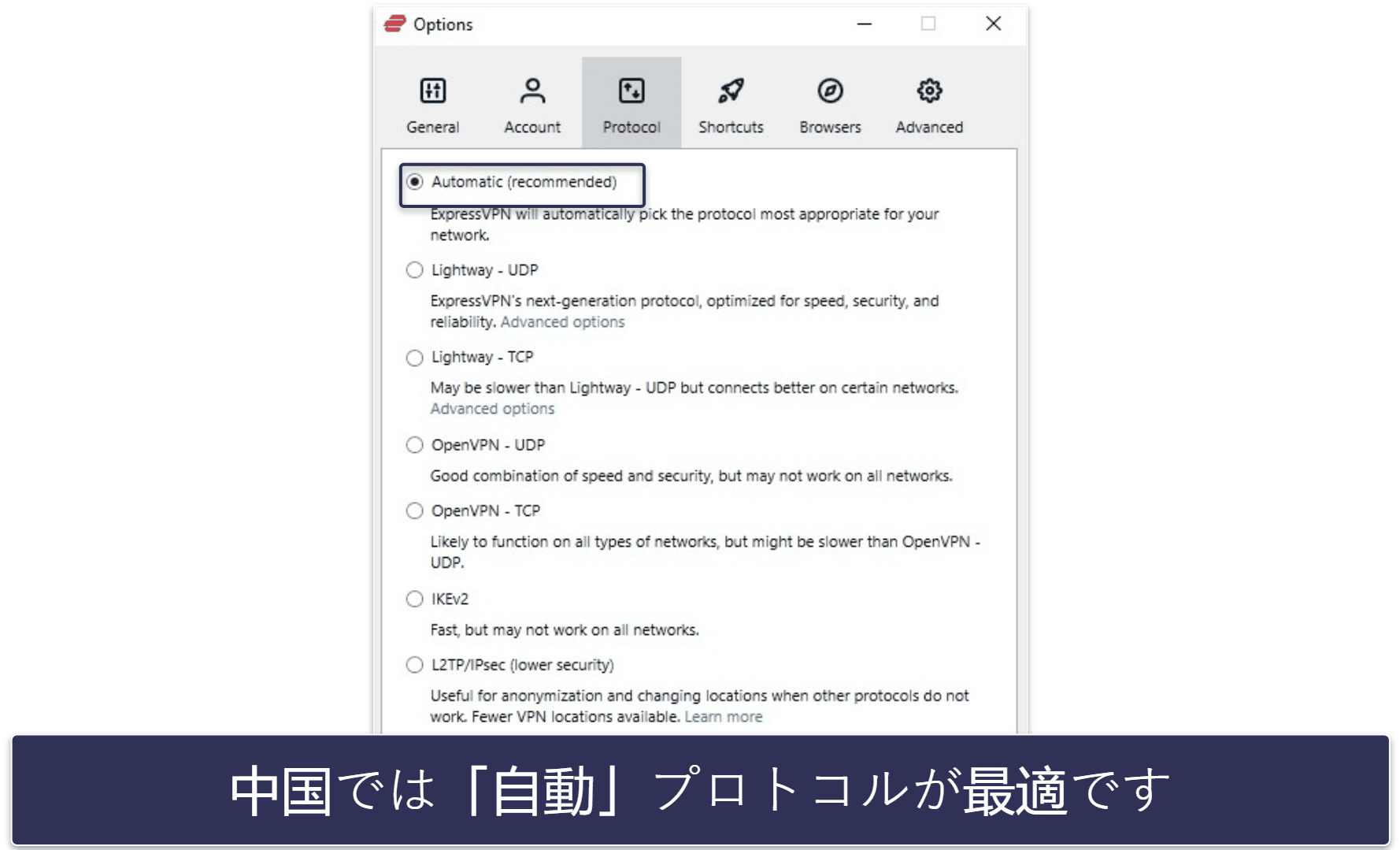This screenshot has height=850, width=1400.
Task: Switch to the Account tab label
Action: (x=532, y=127)
